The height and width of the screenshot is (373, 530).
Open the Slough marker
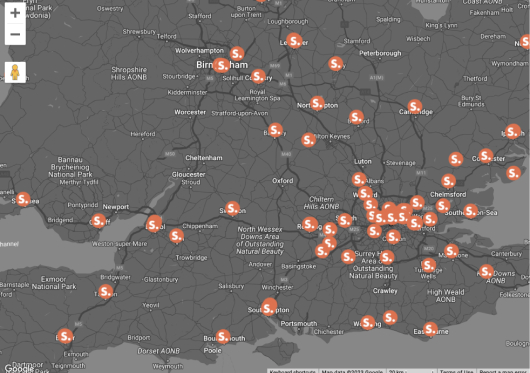tap(344, 220)
